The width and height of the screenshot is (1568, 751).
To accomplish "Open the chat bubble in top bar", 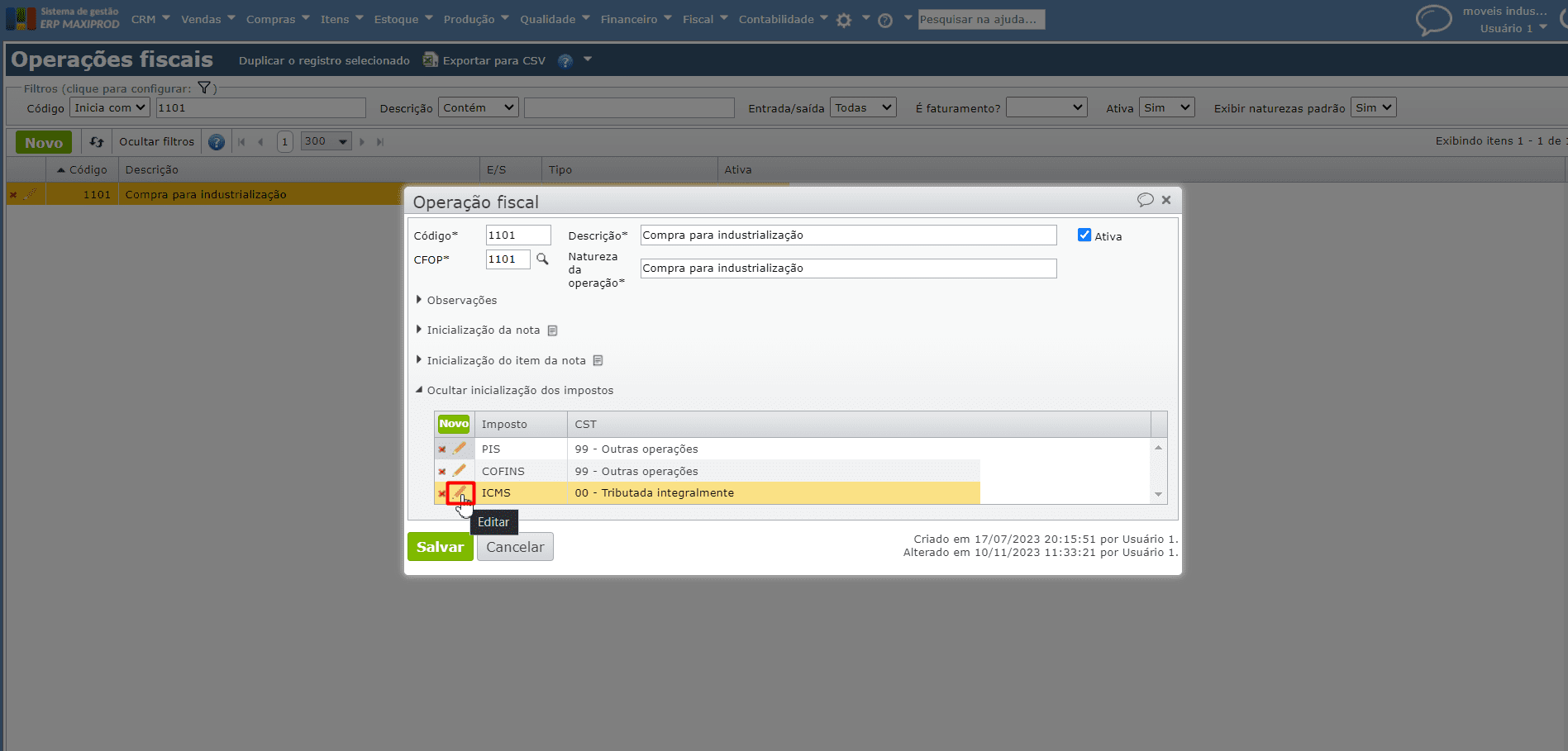I will pos(1433,20).
